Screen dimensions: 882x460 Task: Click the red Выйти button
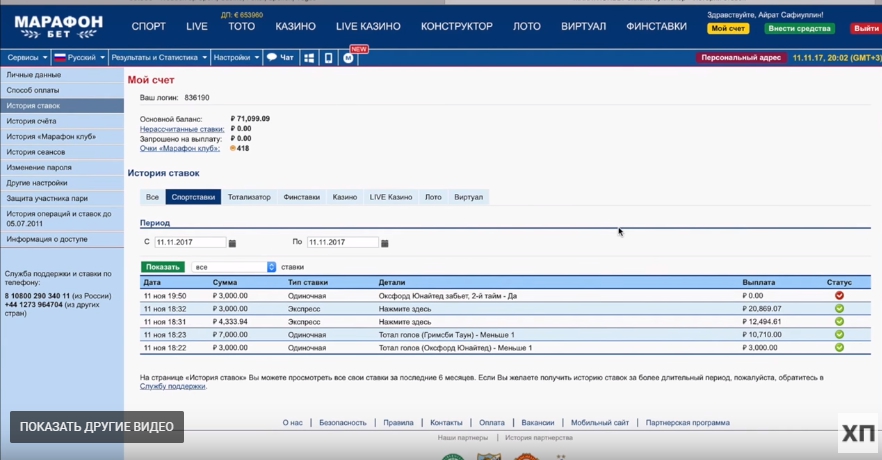pos(866,28)
